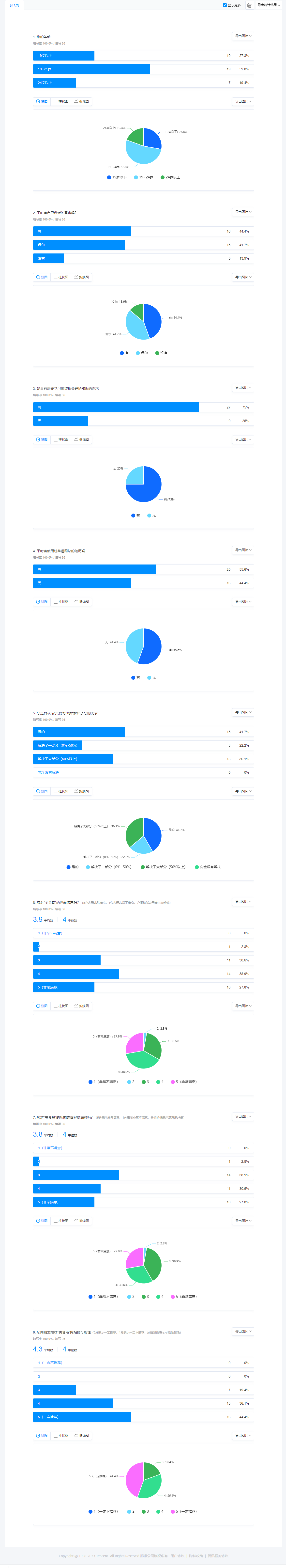The height and width of the screenshot is (1568, 286).
Task: Click the 完全没有解决 row in question 5
Action: 143,772
